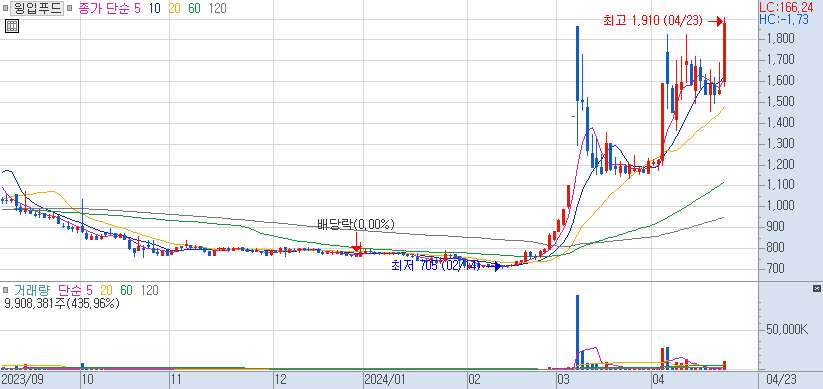Click the 윙입푸드 stock name button
The image size is (823, 389).
(x=36, y=8)
